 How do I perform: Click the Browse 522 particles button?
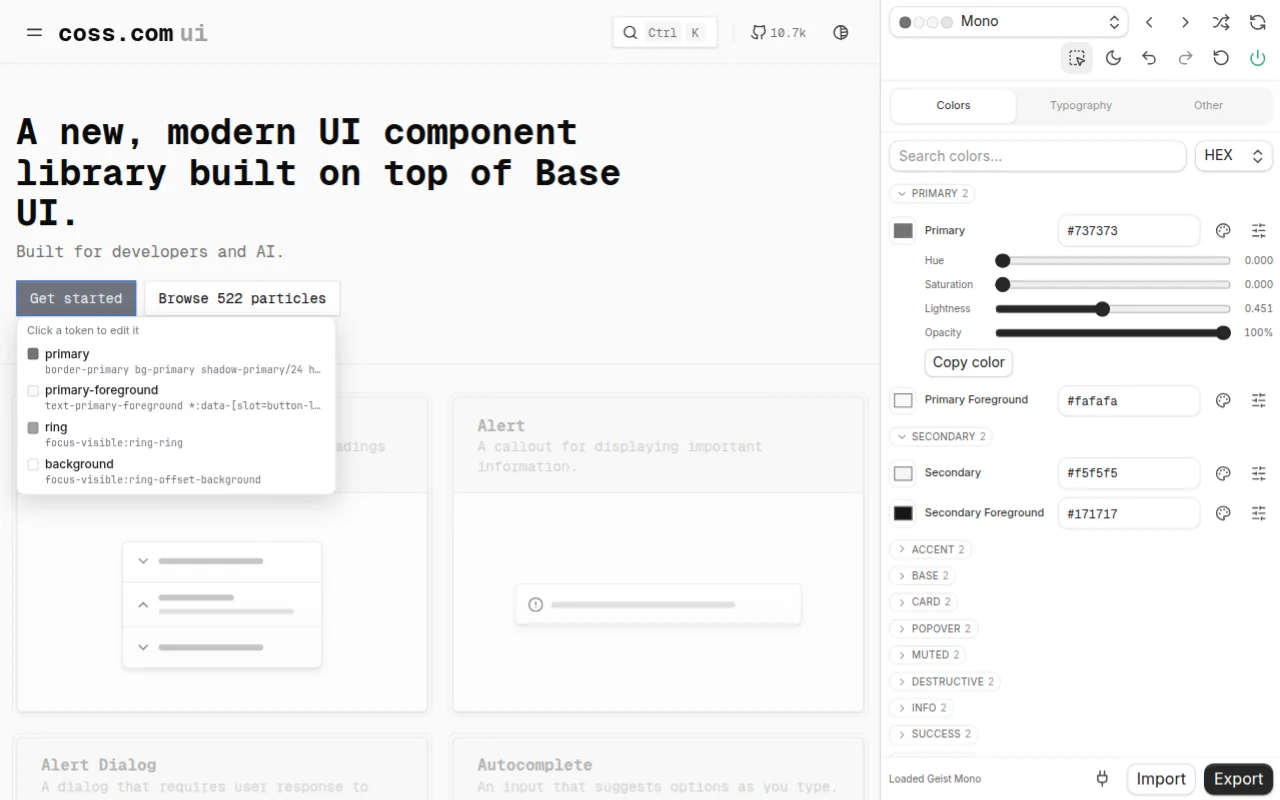pyautogui.click(x=242, y=299)
